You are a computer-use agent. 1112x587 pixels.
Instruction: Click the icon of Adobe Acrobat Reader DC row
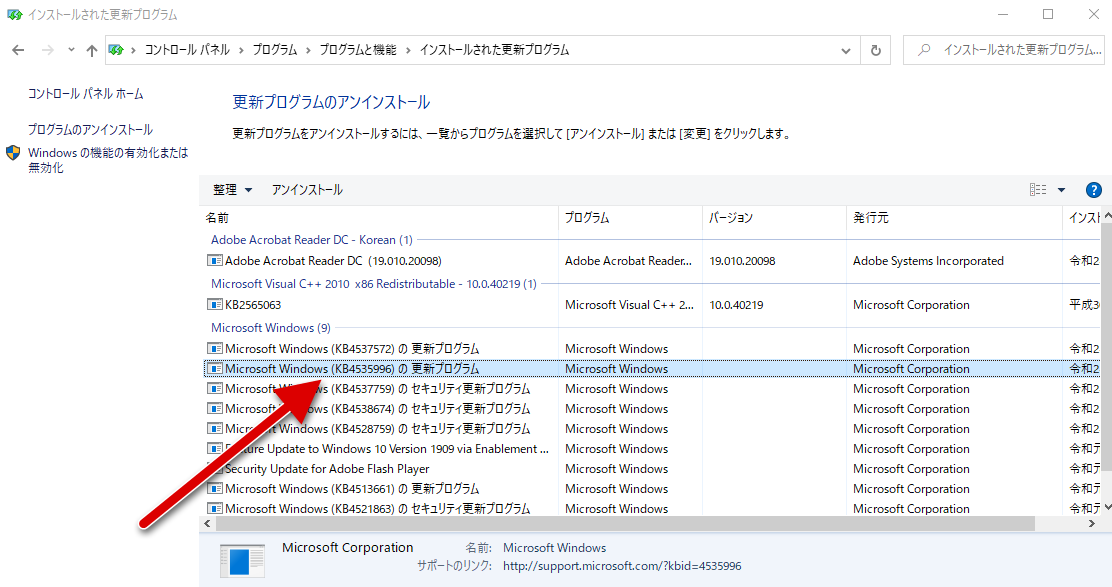point(214,261)
